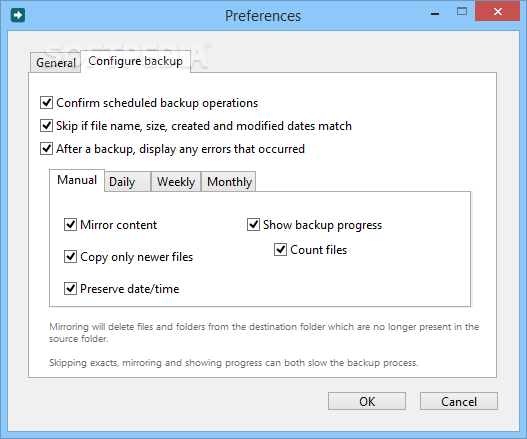Toggle Skip if file name, size, dates match
Viewport: 527px width, 439px height.
[46, 125]
